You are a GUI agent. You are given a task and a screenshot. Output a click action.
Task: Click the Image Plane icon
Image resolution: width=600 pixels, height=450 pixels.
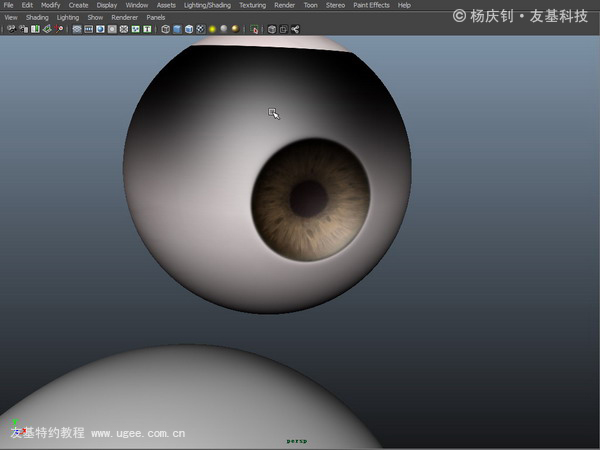point(47,29)
